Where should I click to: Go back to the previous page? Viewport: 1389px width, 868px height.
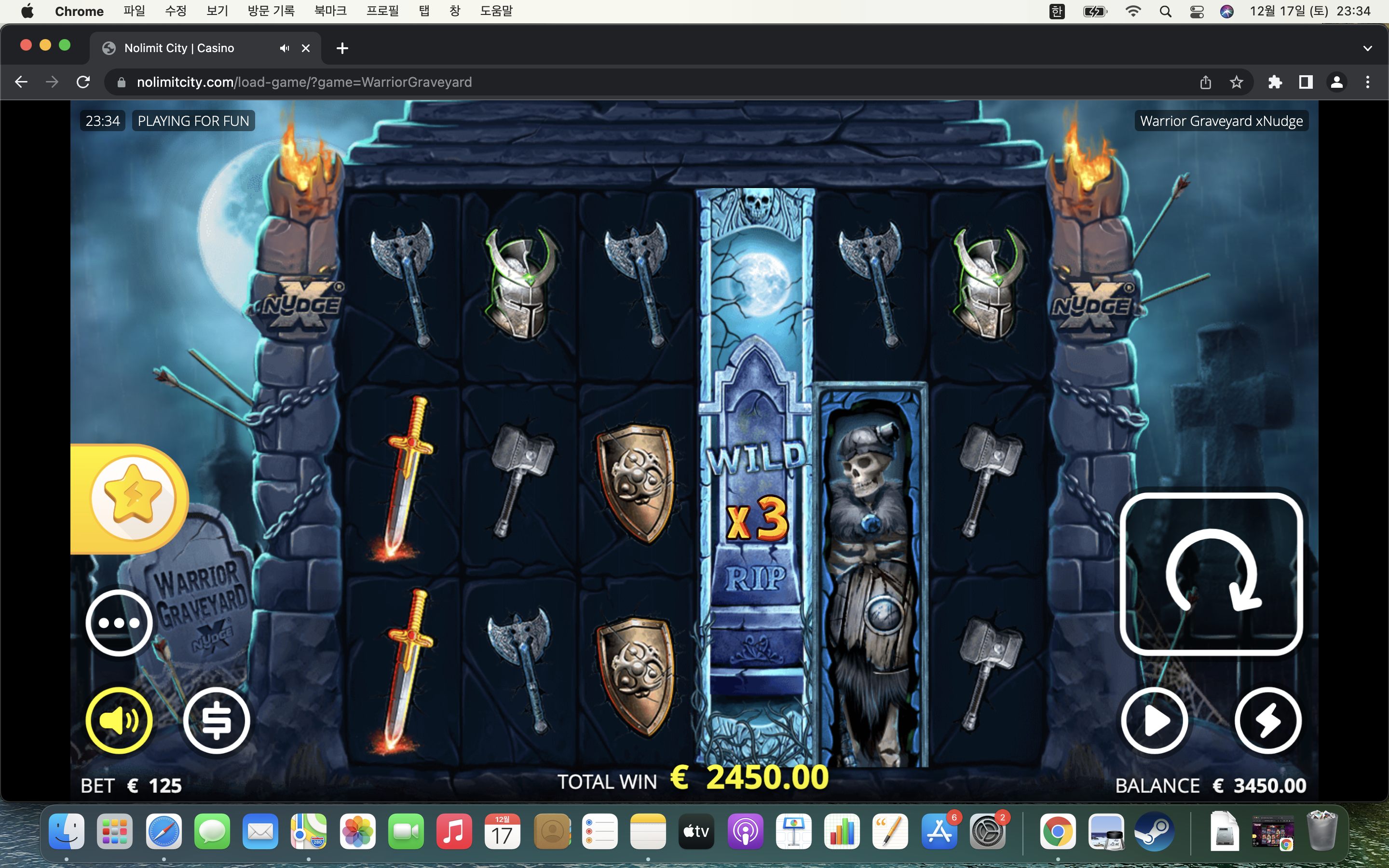21,82
